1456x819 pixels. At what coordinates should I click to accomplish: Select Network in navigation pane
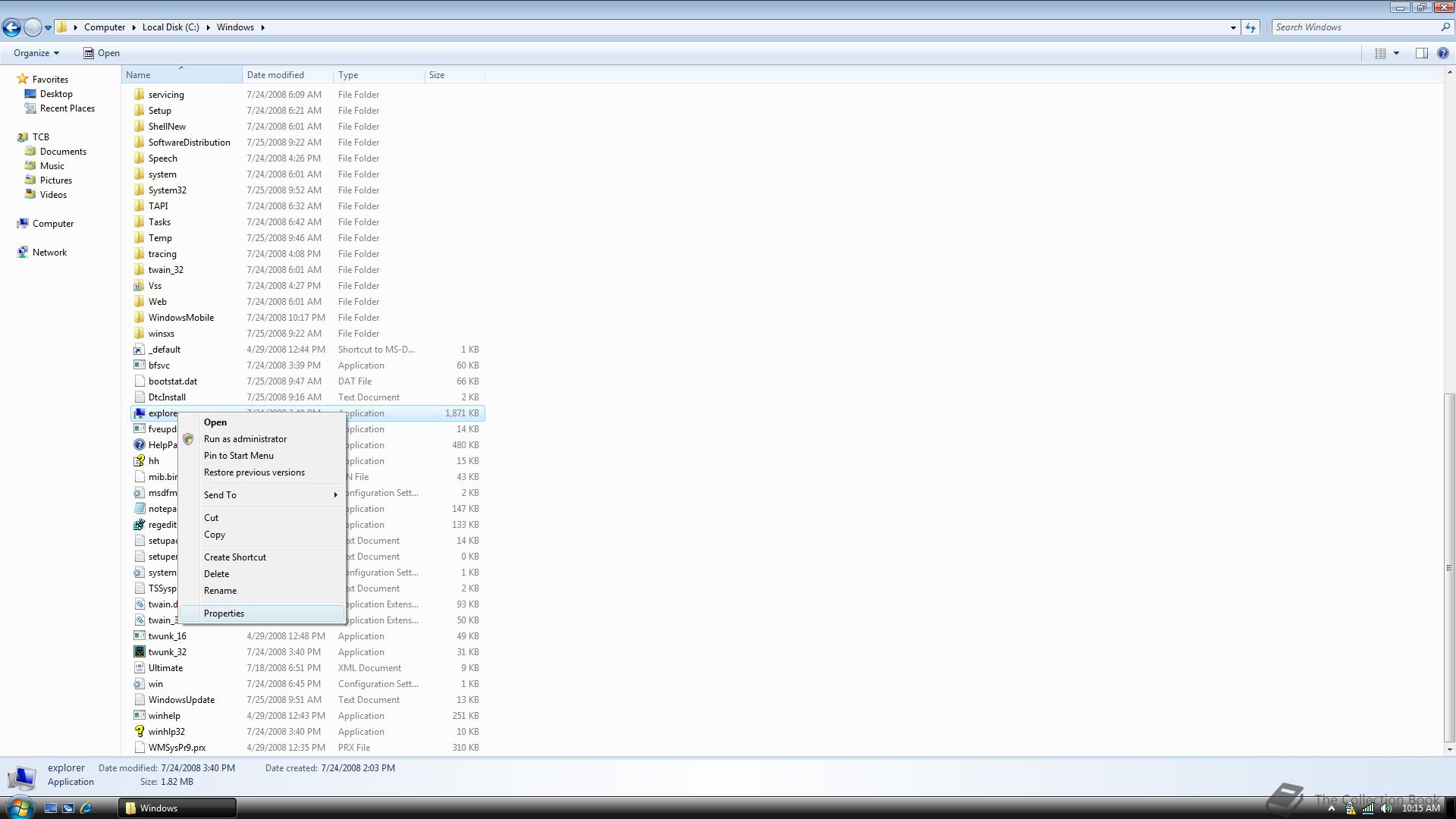[x=49, y=253]
